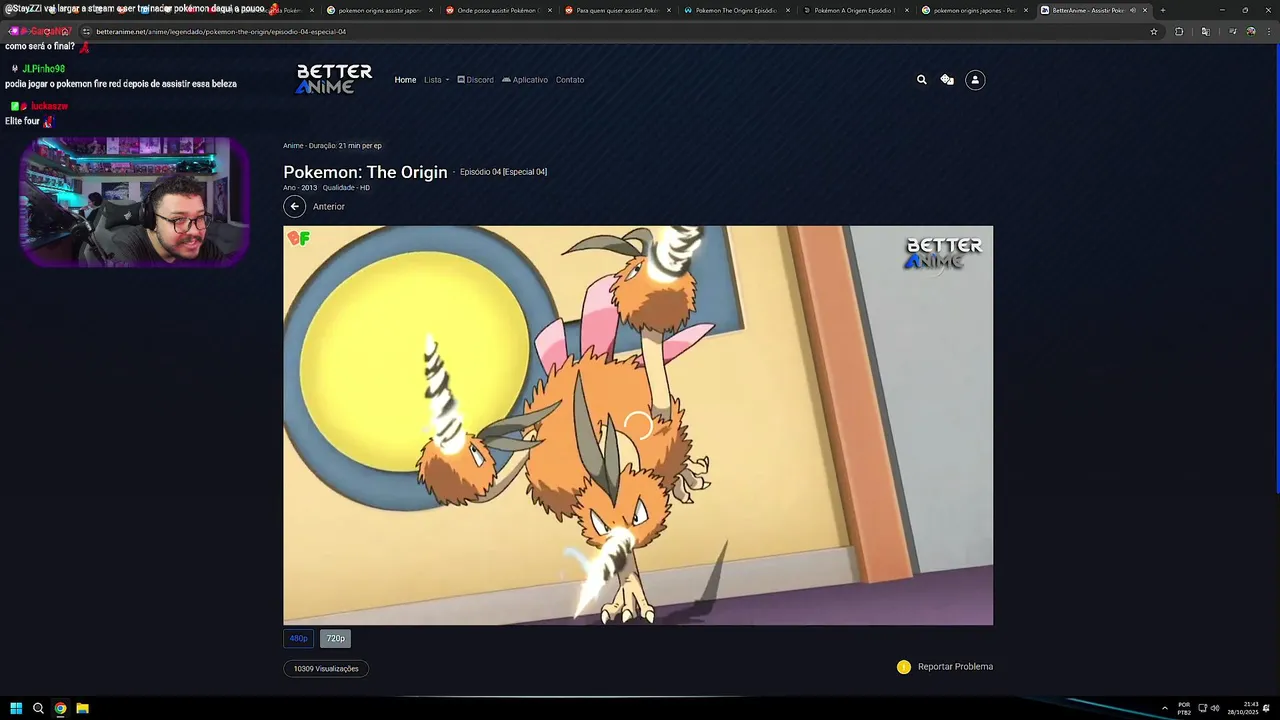This screenshot has height=720, width=1280.
Task: Switch to 'Pokemon The Origins Episódio' tab
Action: (735, 10)
